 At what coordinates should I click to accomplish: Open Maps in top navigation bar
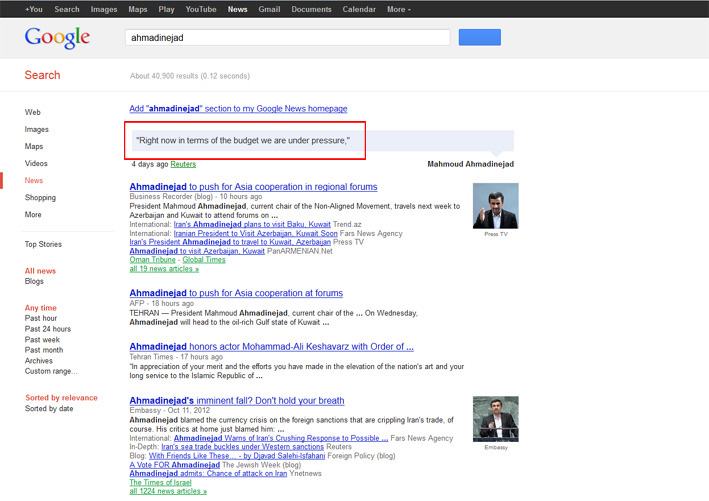[x=138, y=9]
